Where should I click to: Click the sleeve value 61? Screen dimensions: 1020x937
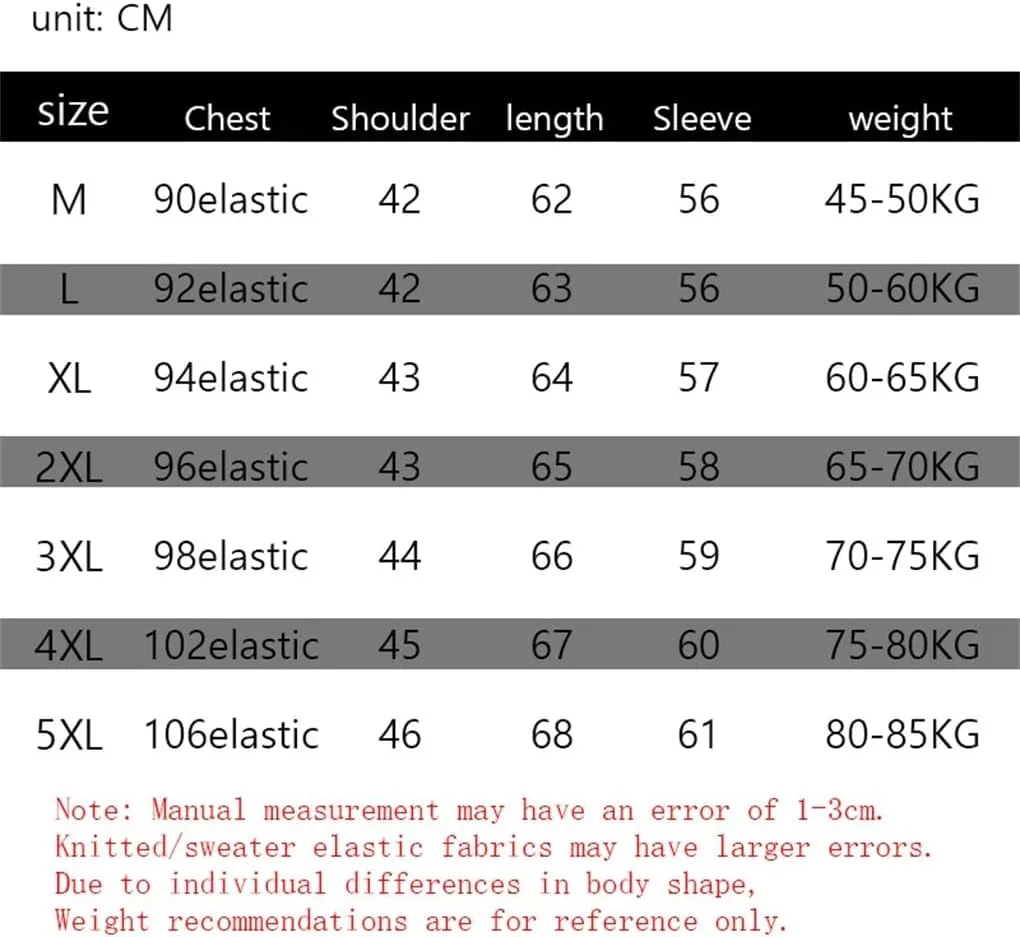[x=697, y=735]
